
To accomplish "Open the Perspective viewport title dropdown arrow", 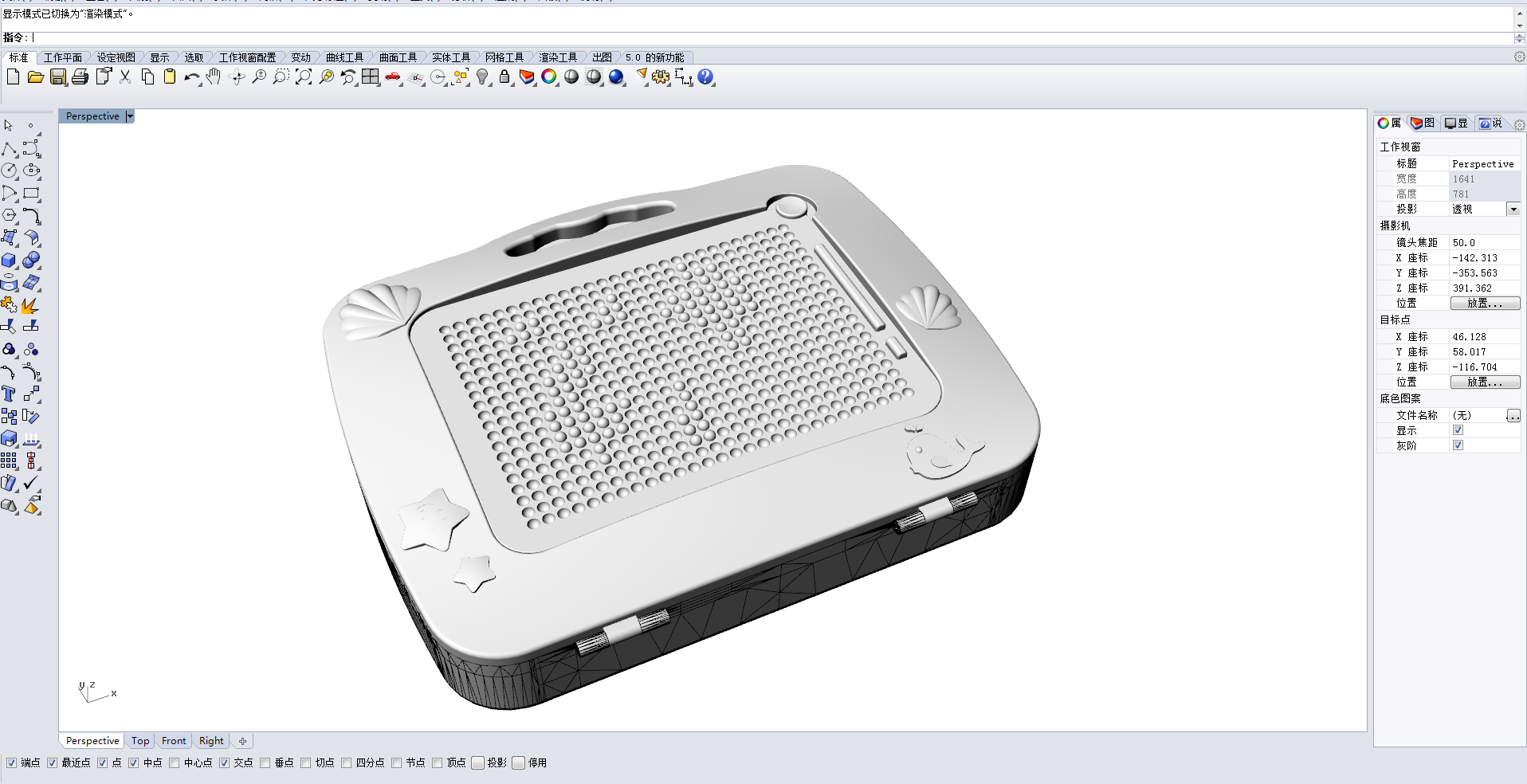I will coord(130,116).
